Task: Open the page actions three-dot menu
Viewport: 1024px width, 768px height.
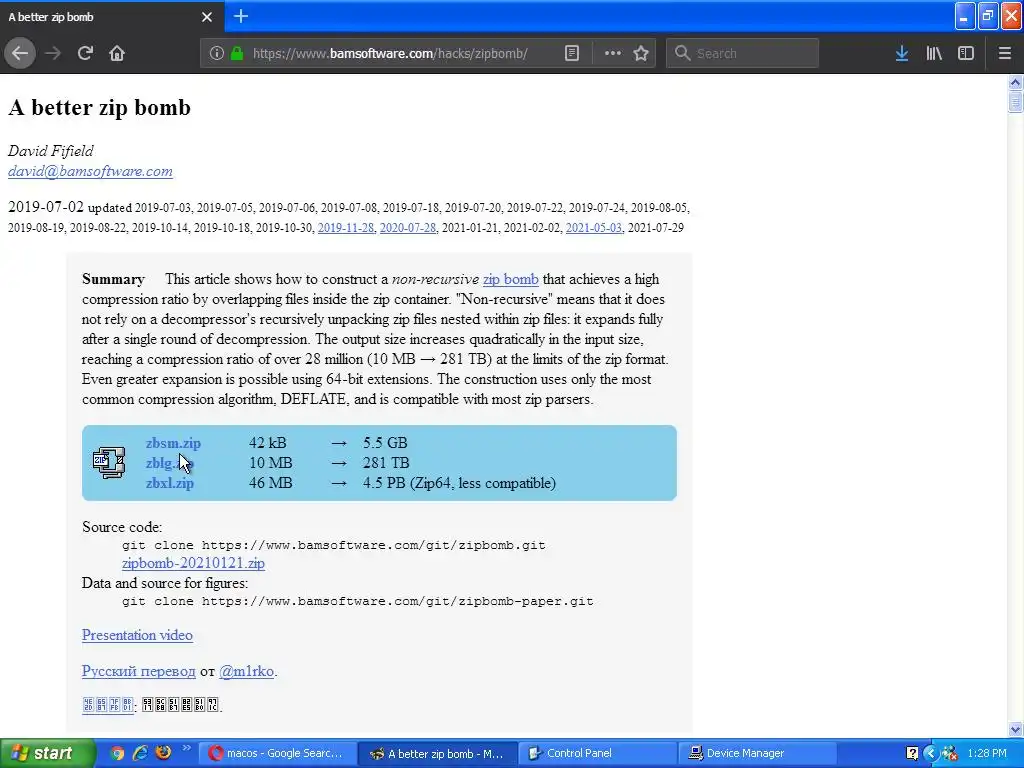Action: [x=613, y=53]
